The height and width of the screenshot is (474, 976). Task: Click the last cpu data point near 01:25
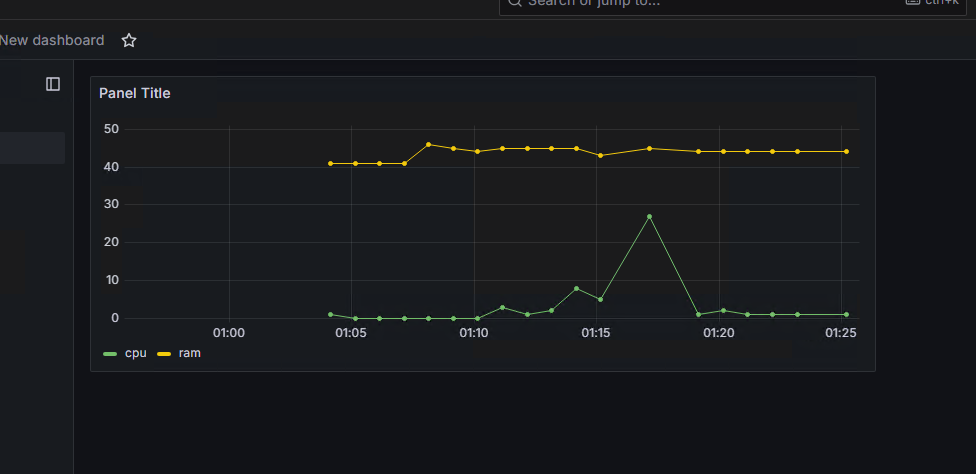click(846, 314)
